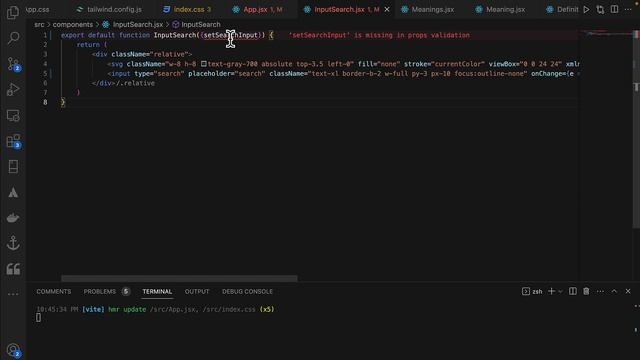Open the notebook icon in activity bar

click(13, 167)
